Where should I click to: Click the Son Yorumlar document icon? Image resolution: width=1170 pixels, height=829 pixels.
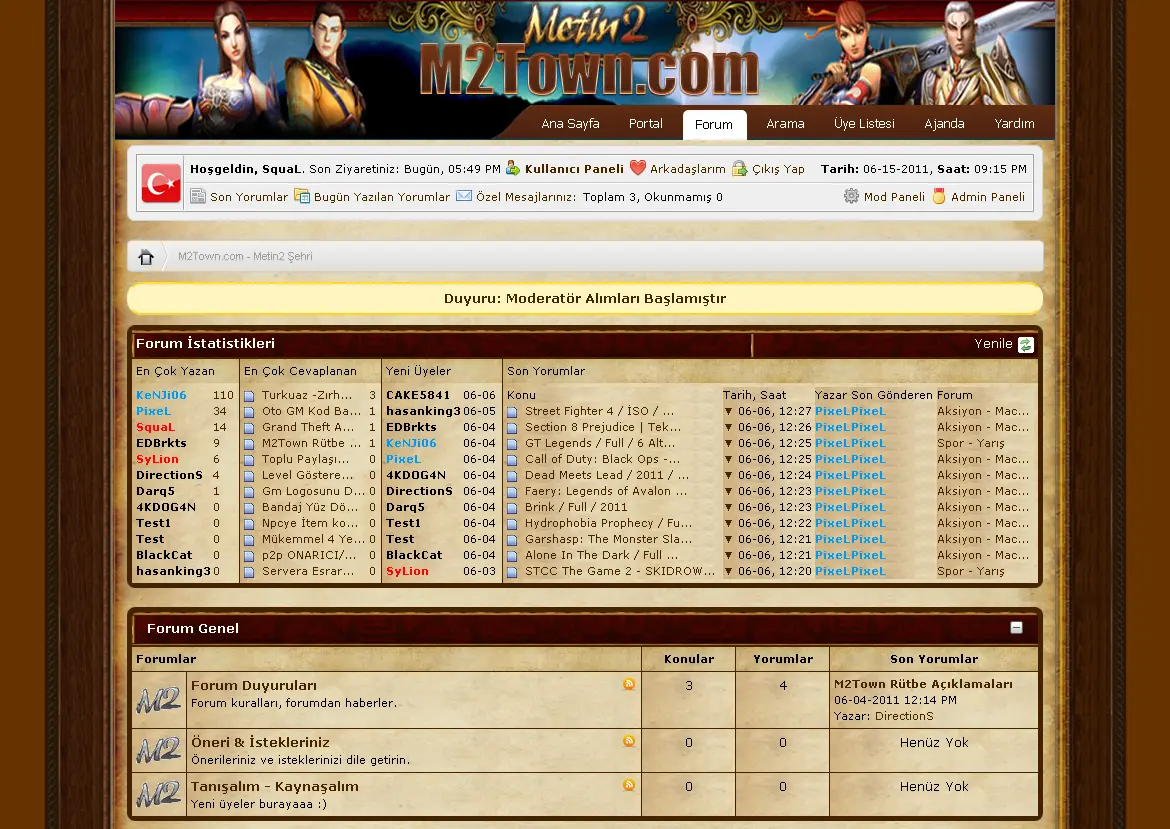[198, 196]
